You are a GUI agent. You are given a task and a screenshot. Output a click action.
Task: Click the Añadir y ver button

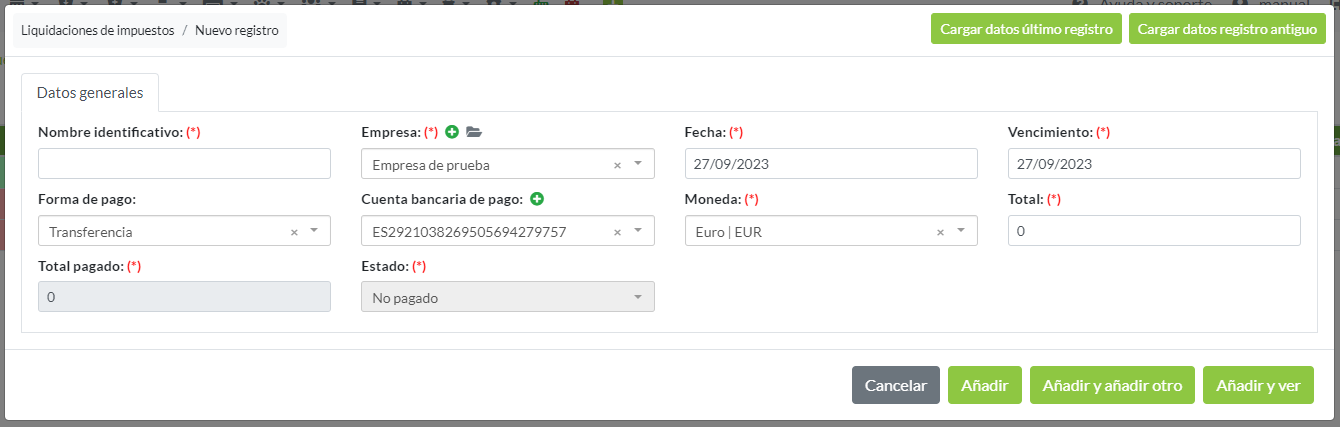[x=1258, y=385]
